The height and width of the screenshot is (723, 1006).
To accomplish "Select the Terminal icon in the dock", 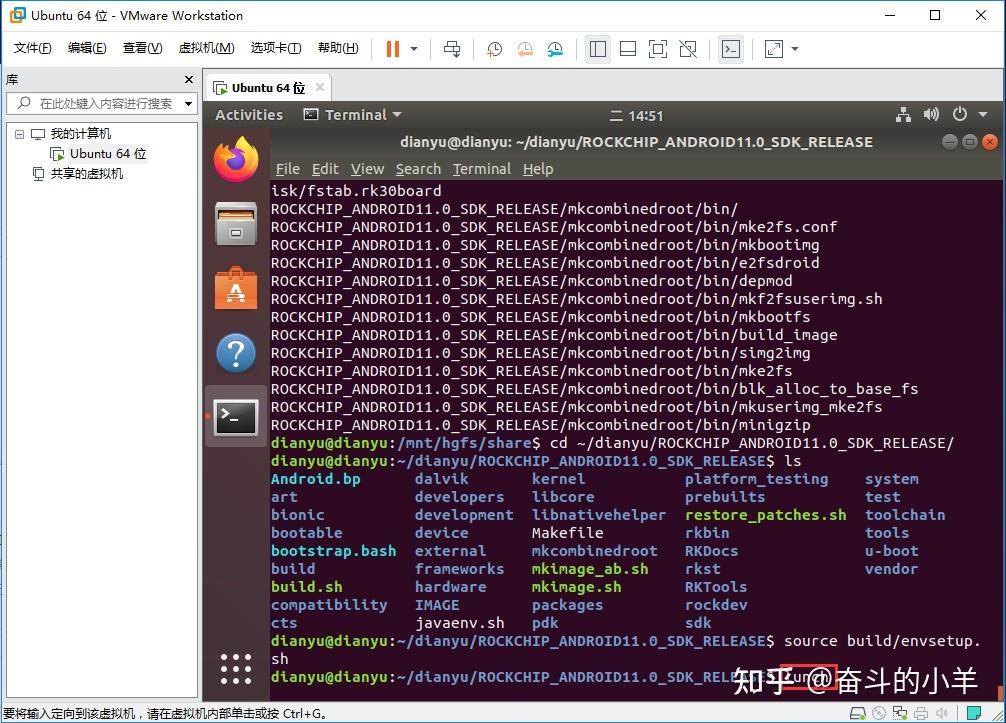I will [236, 417].
